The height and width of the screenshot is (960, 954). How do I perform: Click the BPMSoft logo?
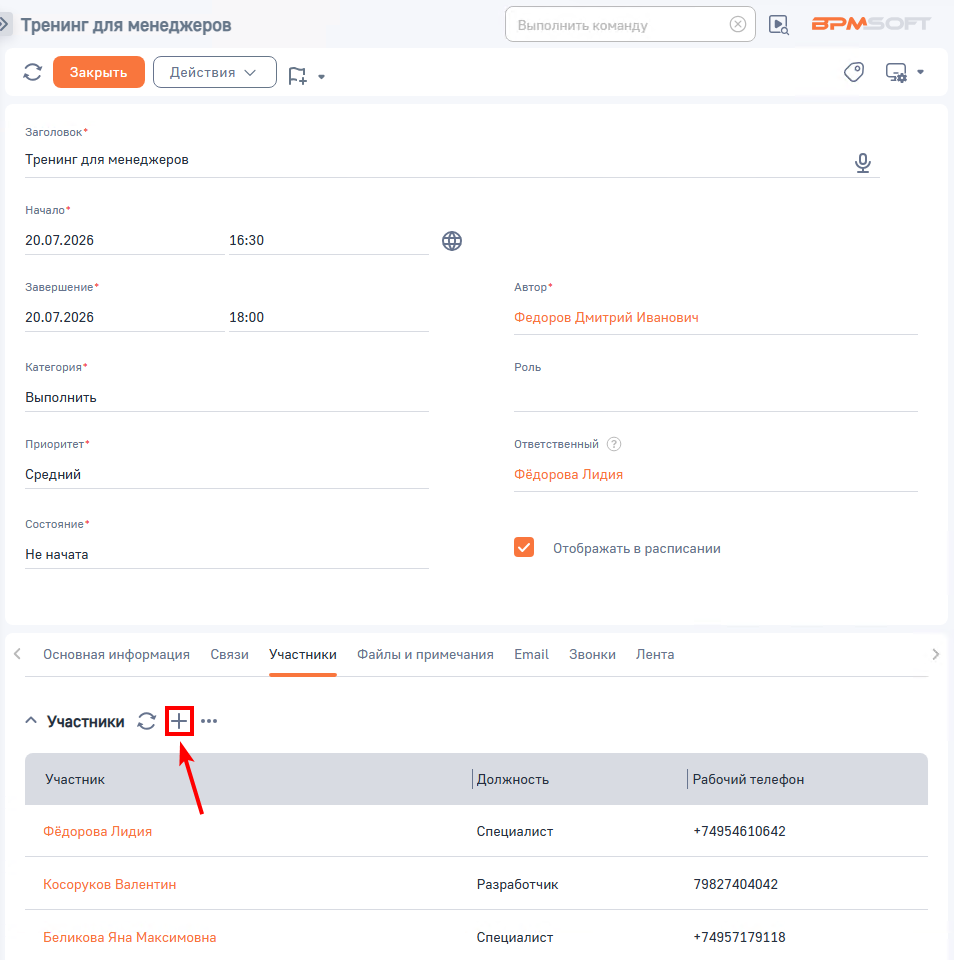(x=871, y=24)
